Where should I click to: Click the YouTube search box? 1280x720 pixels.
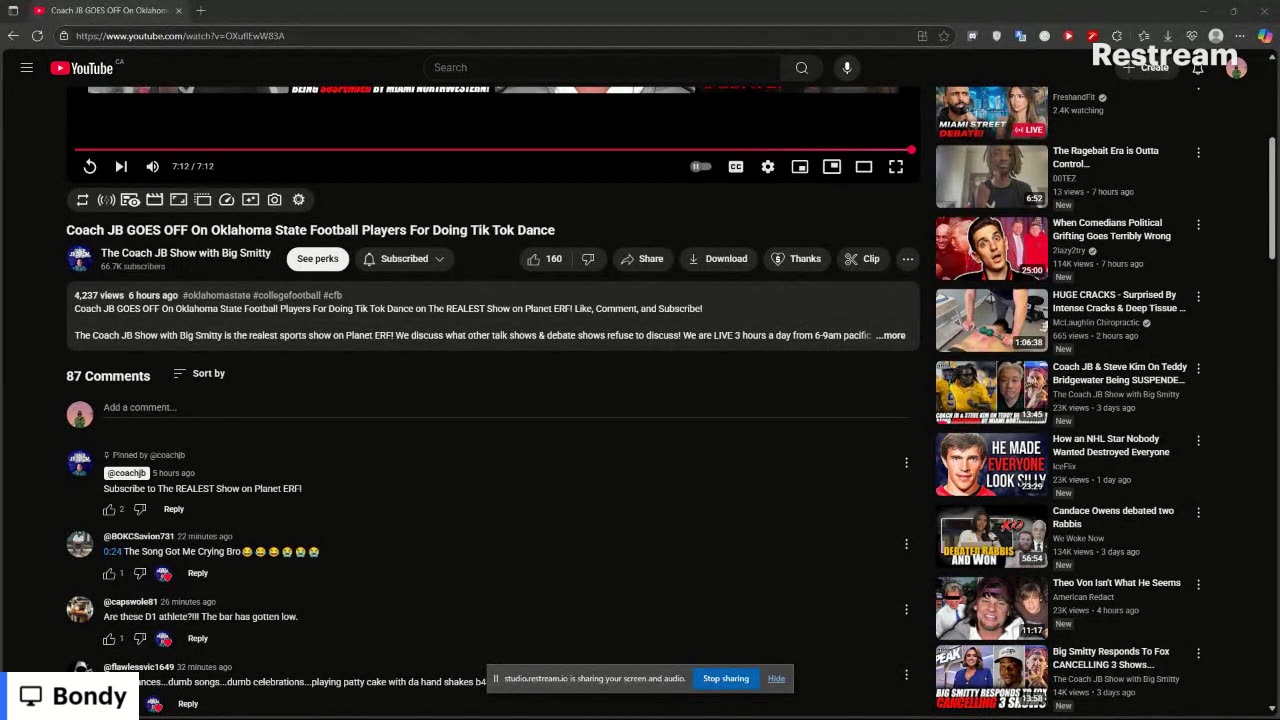pos(602,68)
